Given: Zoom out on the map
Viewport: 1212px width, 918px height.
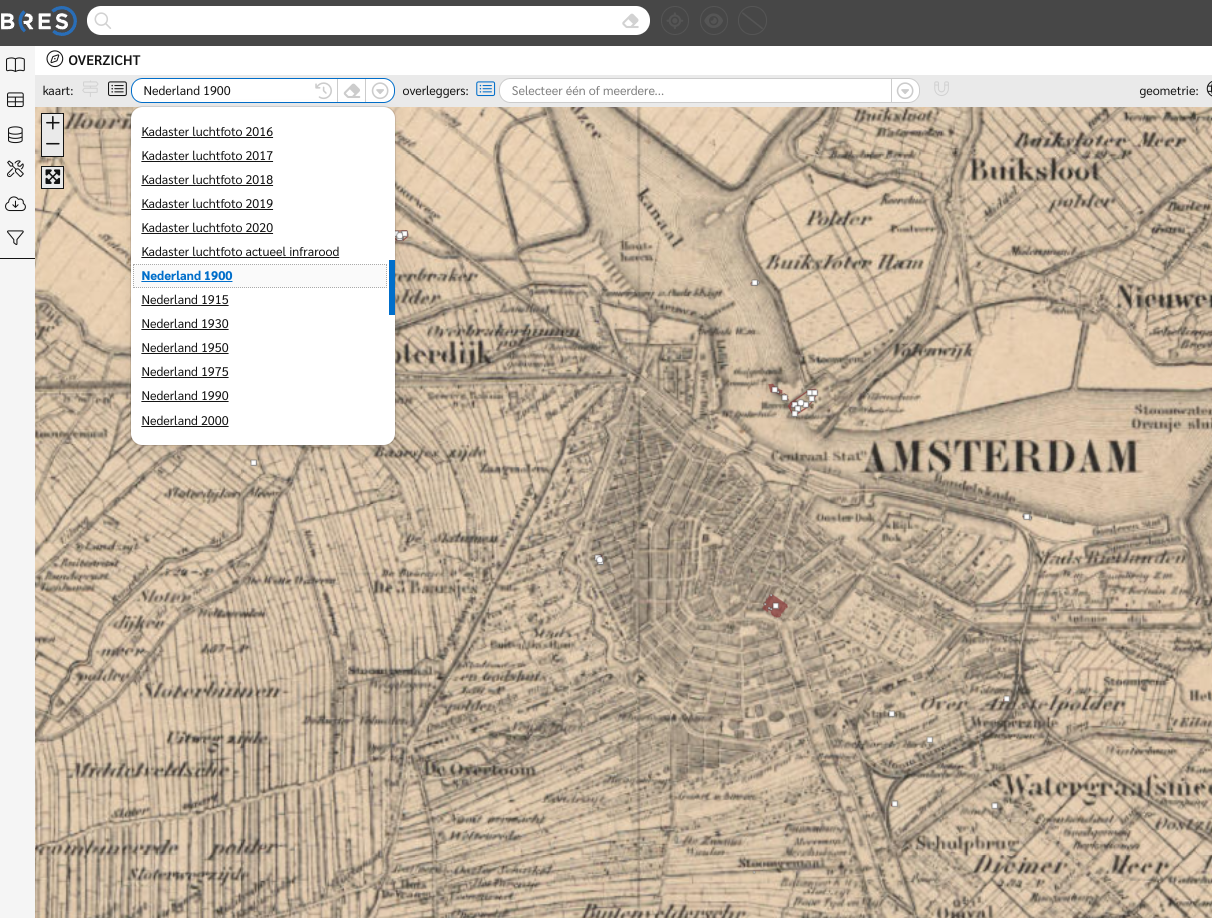Looking at the screenshot, I should pos(53,146).
